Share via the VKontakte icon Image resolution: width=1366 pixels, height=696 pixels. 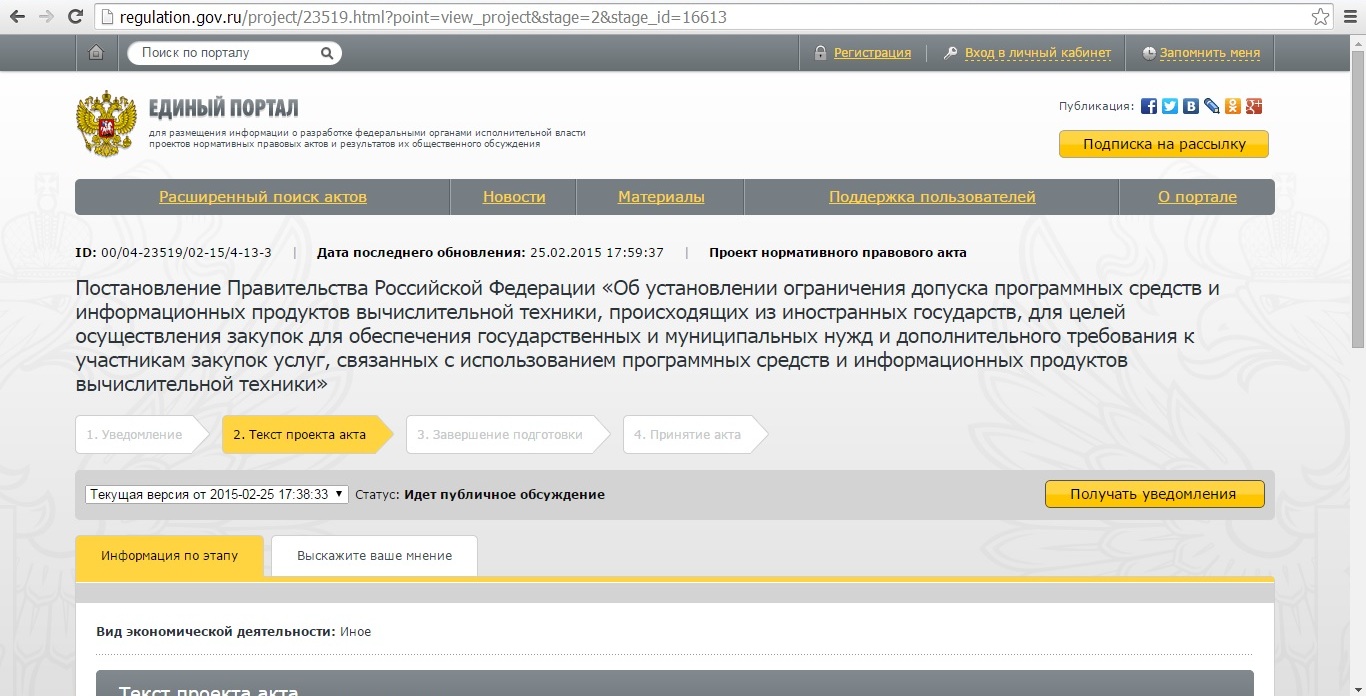(x=1191, y=106)
